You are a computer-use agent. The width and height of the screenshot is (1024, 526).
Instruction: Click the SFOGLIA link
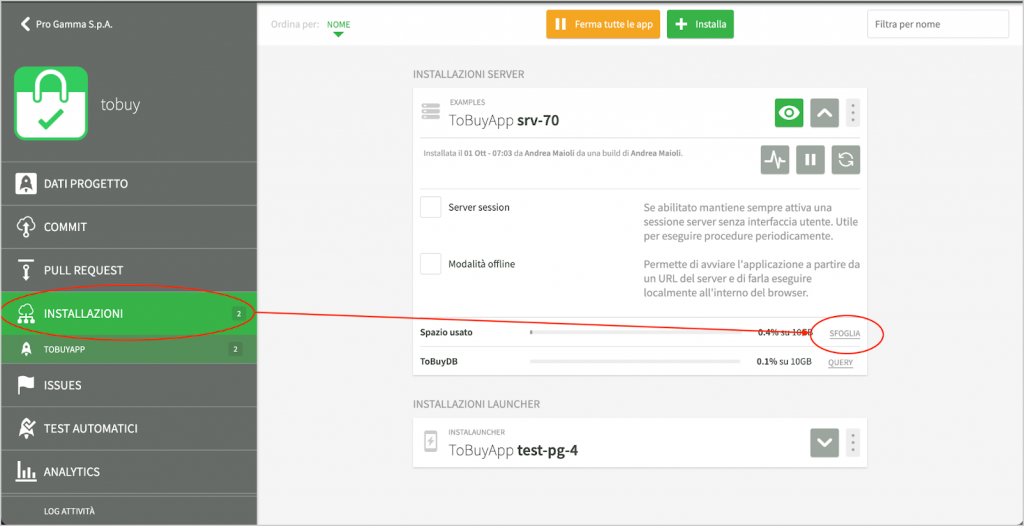pos(845,334)
